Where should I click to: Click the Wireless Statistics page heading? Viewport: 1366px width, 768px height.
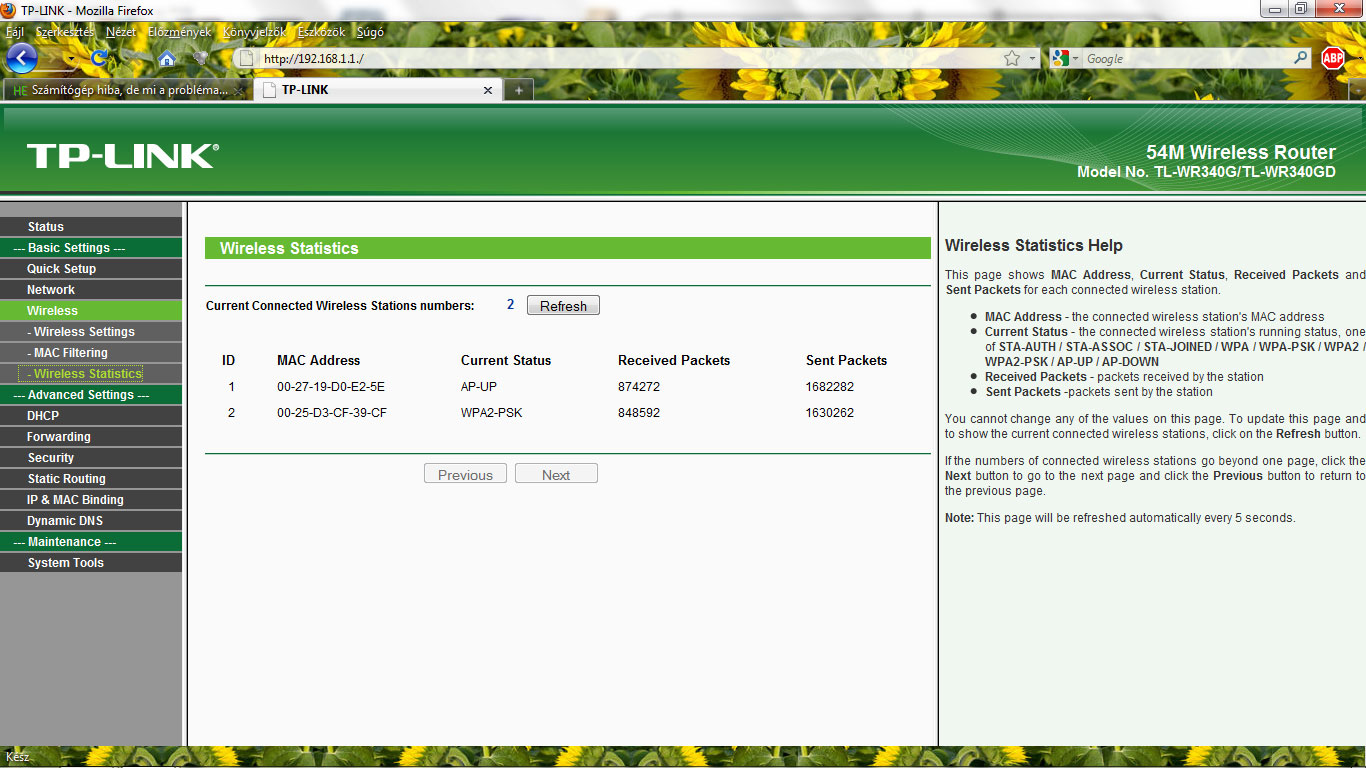(x=289, y=249)
